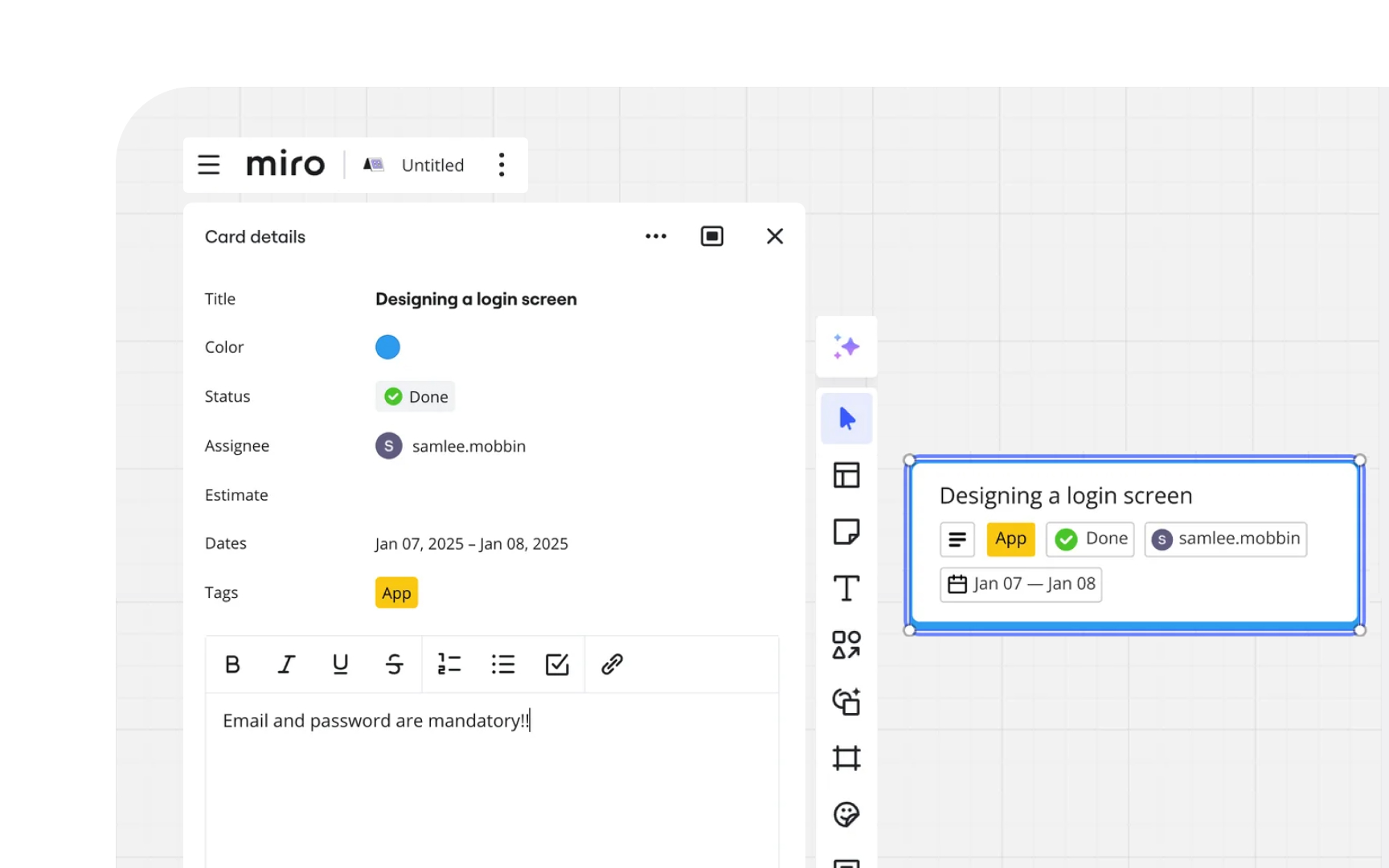The height and width of the screenshot is (868, 1389).
Task: Open the Done status selector
Action: click(415, 396)
